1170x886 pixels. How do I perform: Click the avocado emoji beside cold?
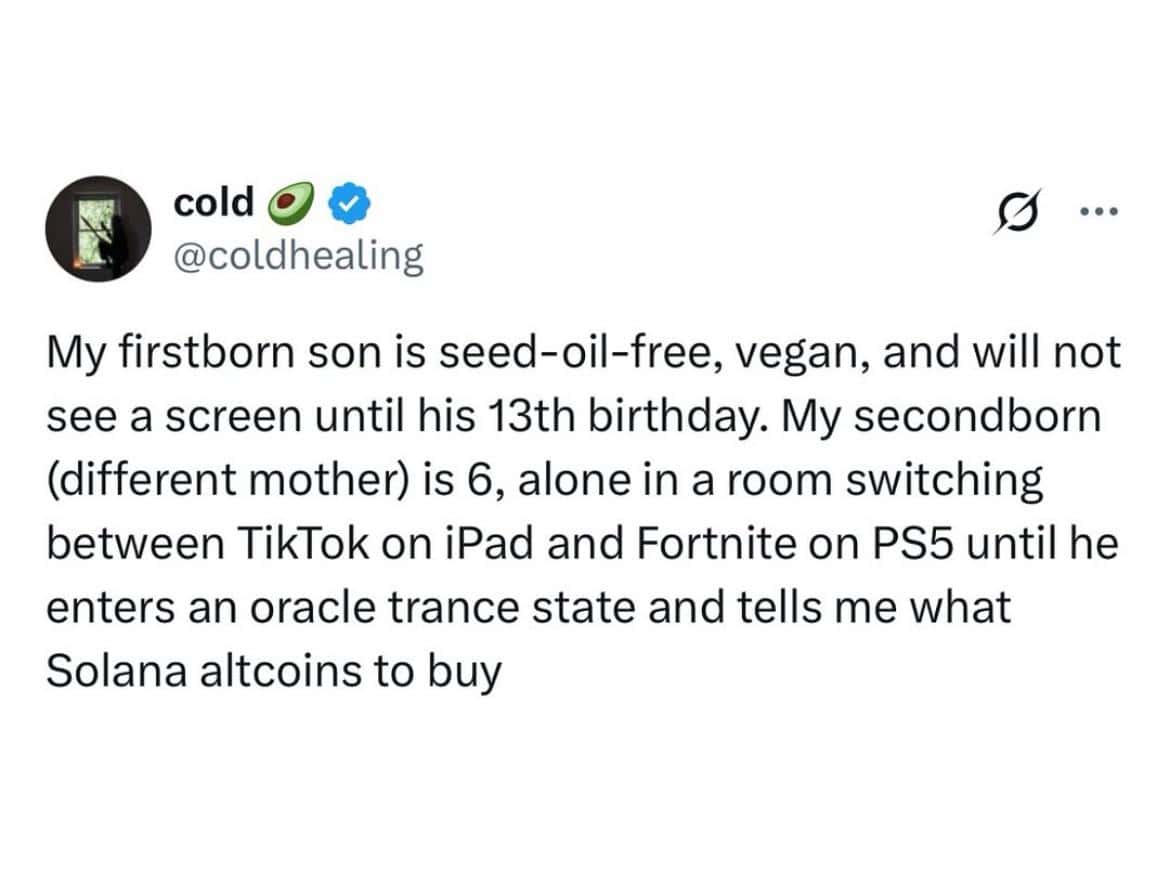290,202
